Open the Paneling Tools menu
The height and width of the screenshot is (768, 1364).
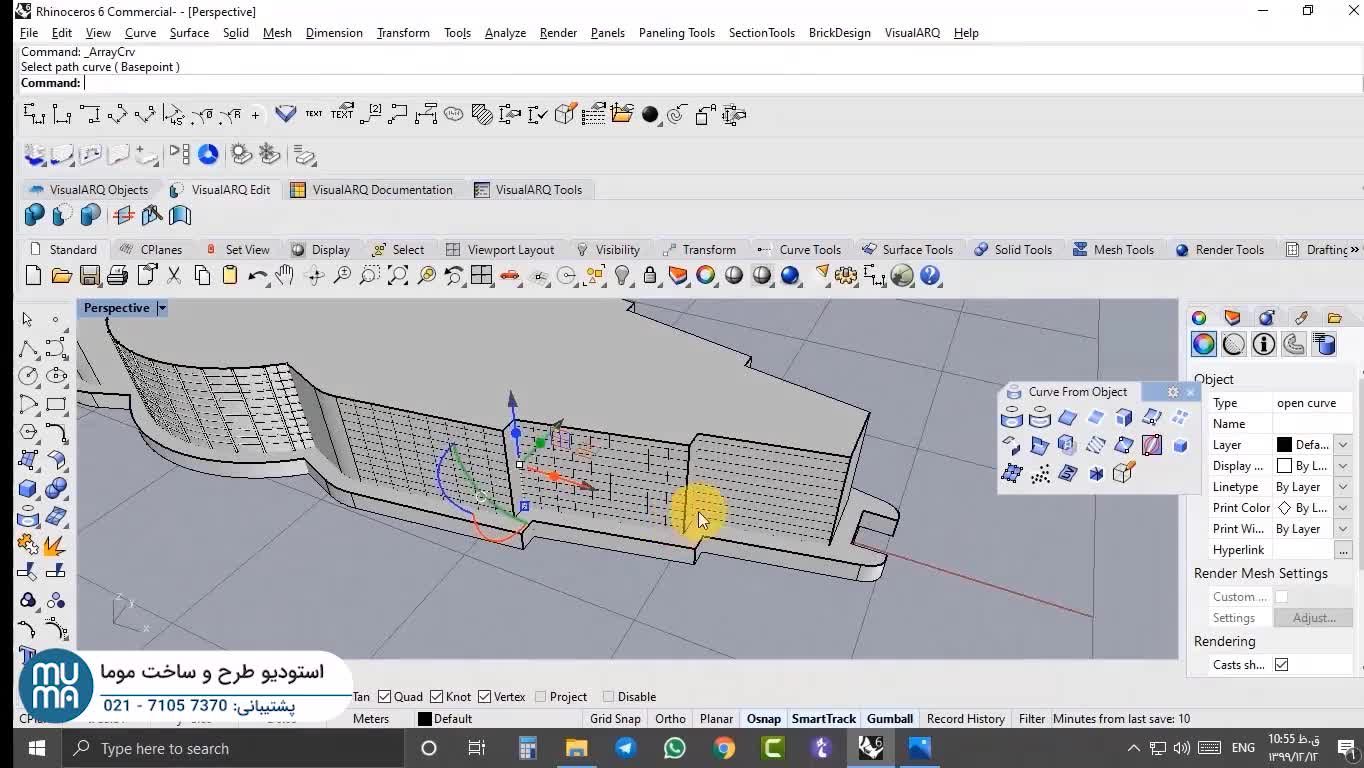(x=676, y=33)
